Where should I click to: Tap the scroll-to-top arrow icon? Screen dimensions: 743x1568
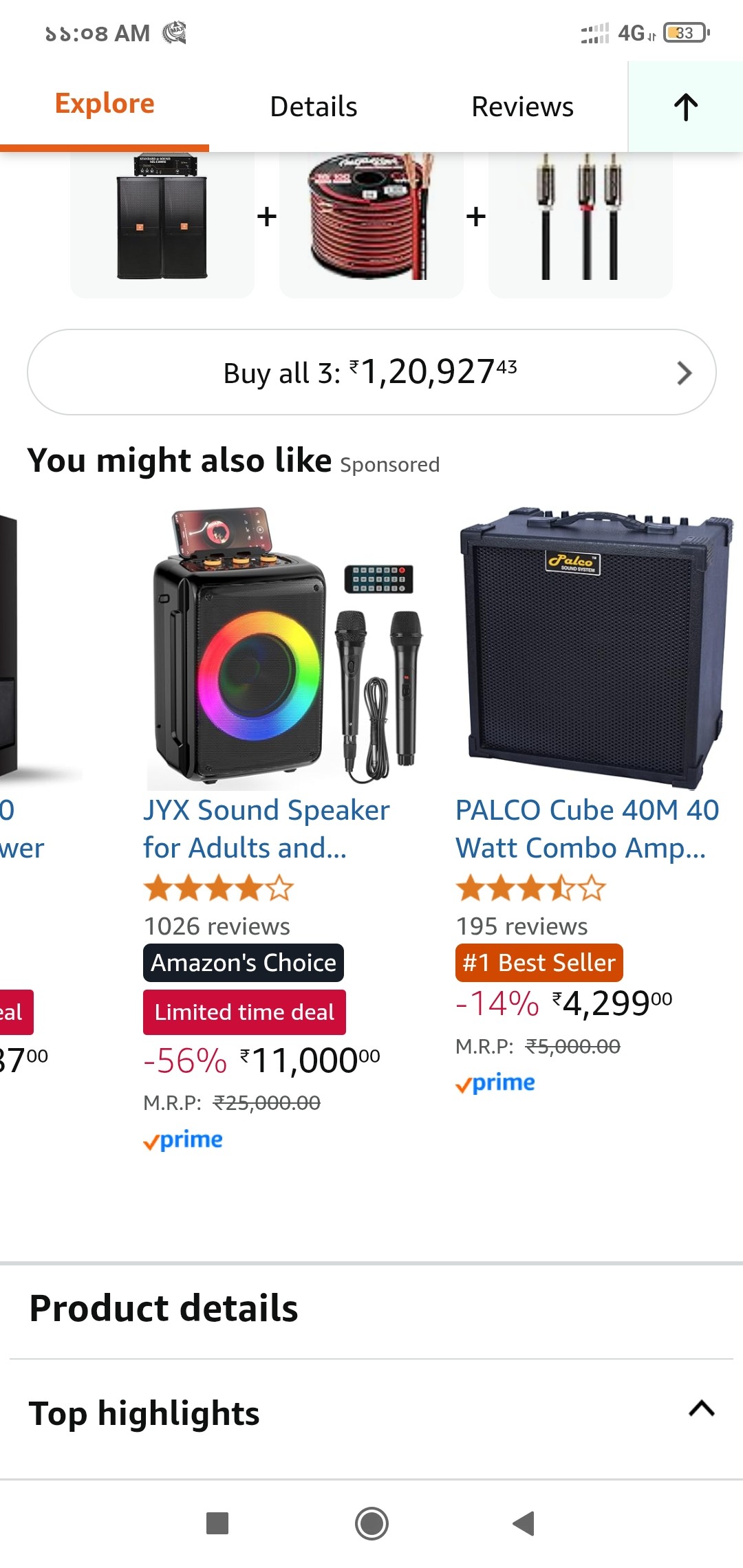(685, 107)
